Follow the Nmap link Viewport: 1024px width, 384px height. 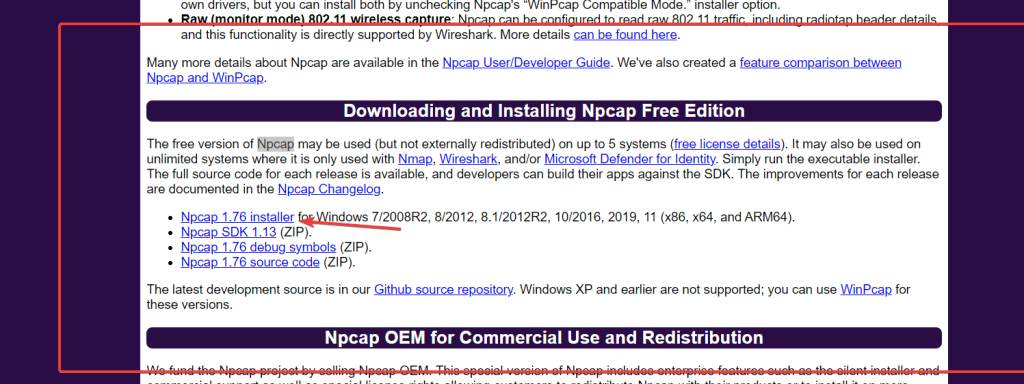pos(415,159)
